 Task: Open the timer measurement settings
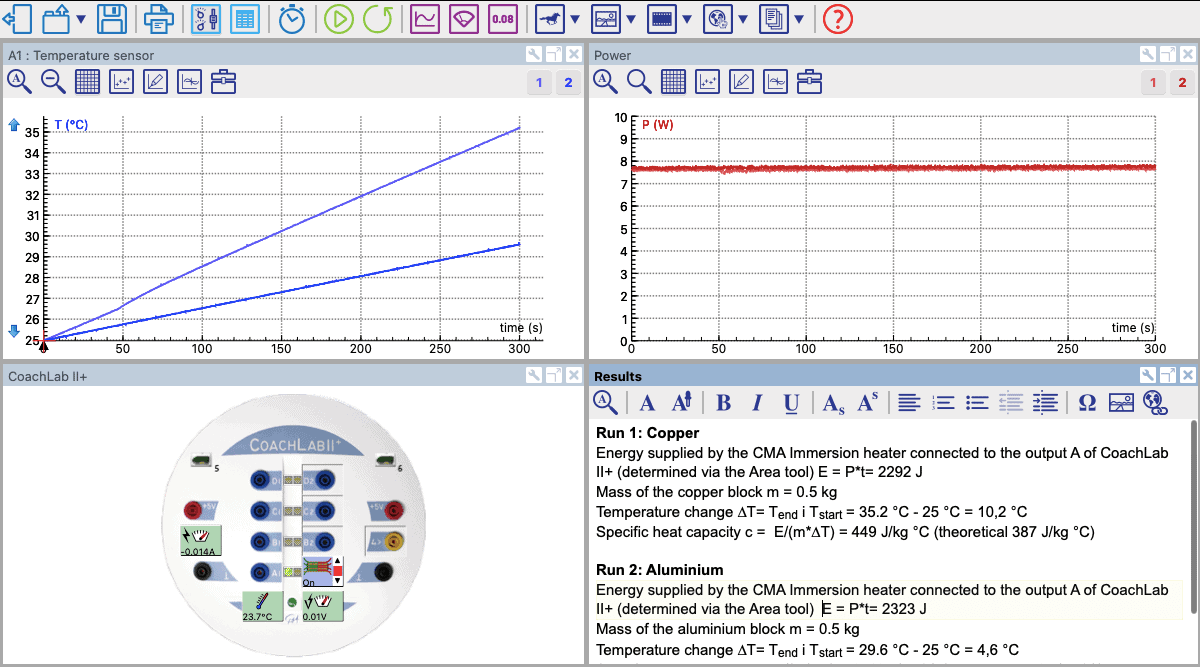coord(292,19)
